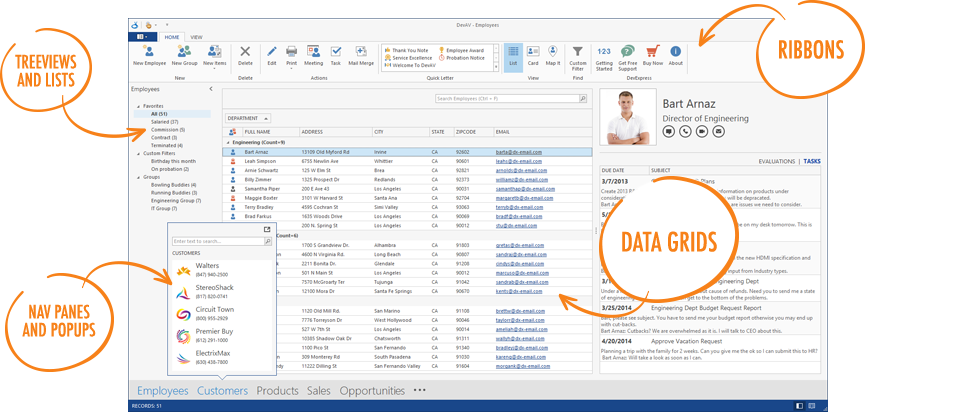
Task: Select the EVALUATIONS link above tasks
Action: tap(777, 160)
